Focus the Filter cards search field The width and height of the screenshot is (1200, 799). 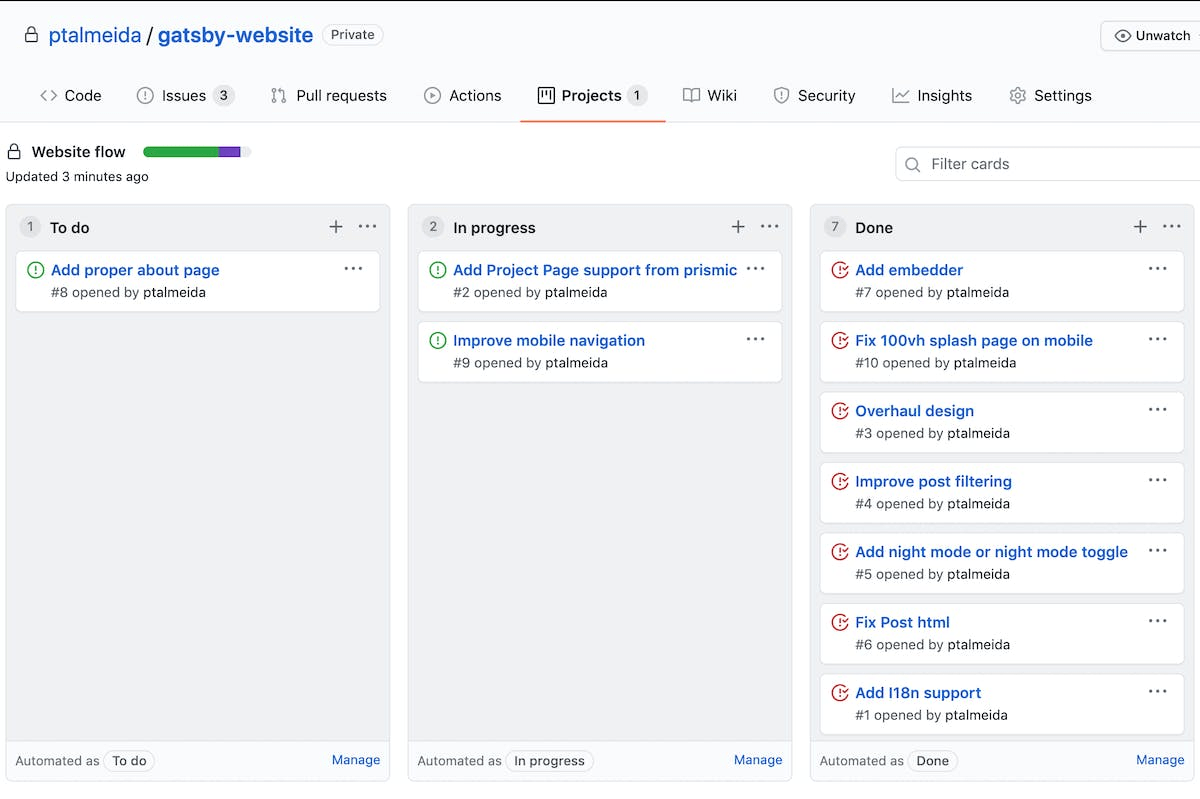(x=1048, y=164)
